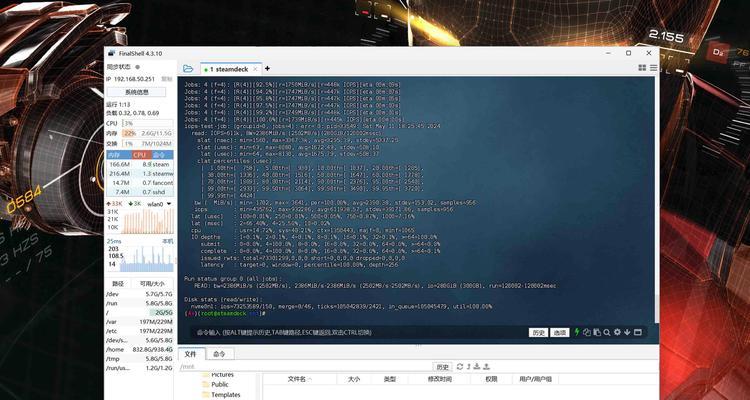Click the CPU 3% usage bar

pyautogui.click(x=147, y=123)
